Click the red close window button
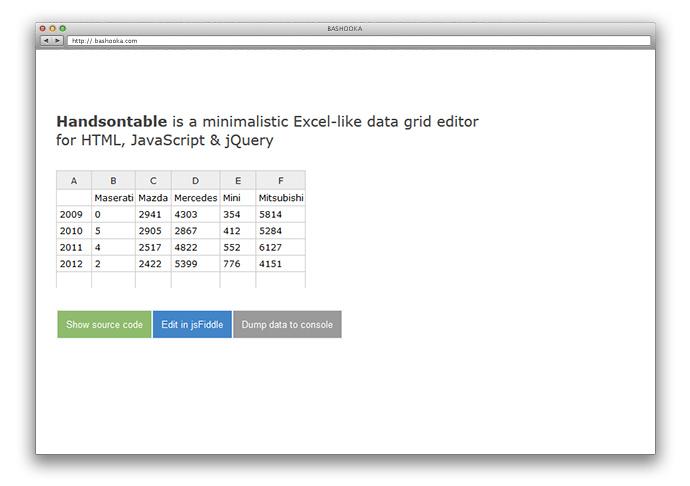Image resolution: width=690 pixels, height=486 pixels. (43, 29)
